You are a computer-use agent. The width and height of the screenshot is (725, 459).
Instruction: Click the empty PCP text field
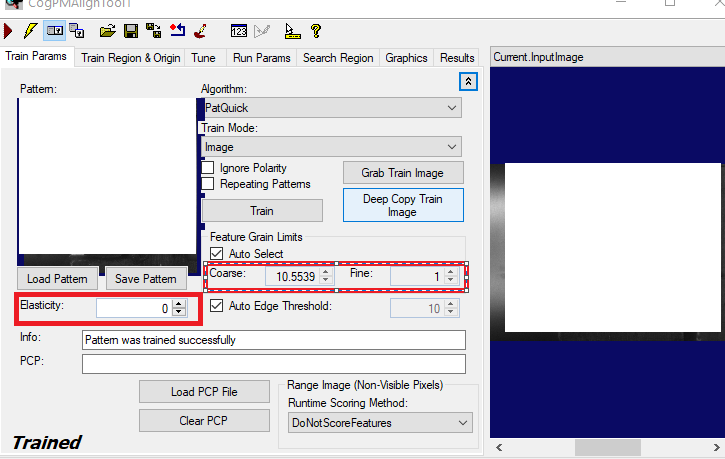[274, 364]
